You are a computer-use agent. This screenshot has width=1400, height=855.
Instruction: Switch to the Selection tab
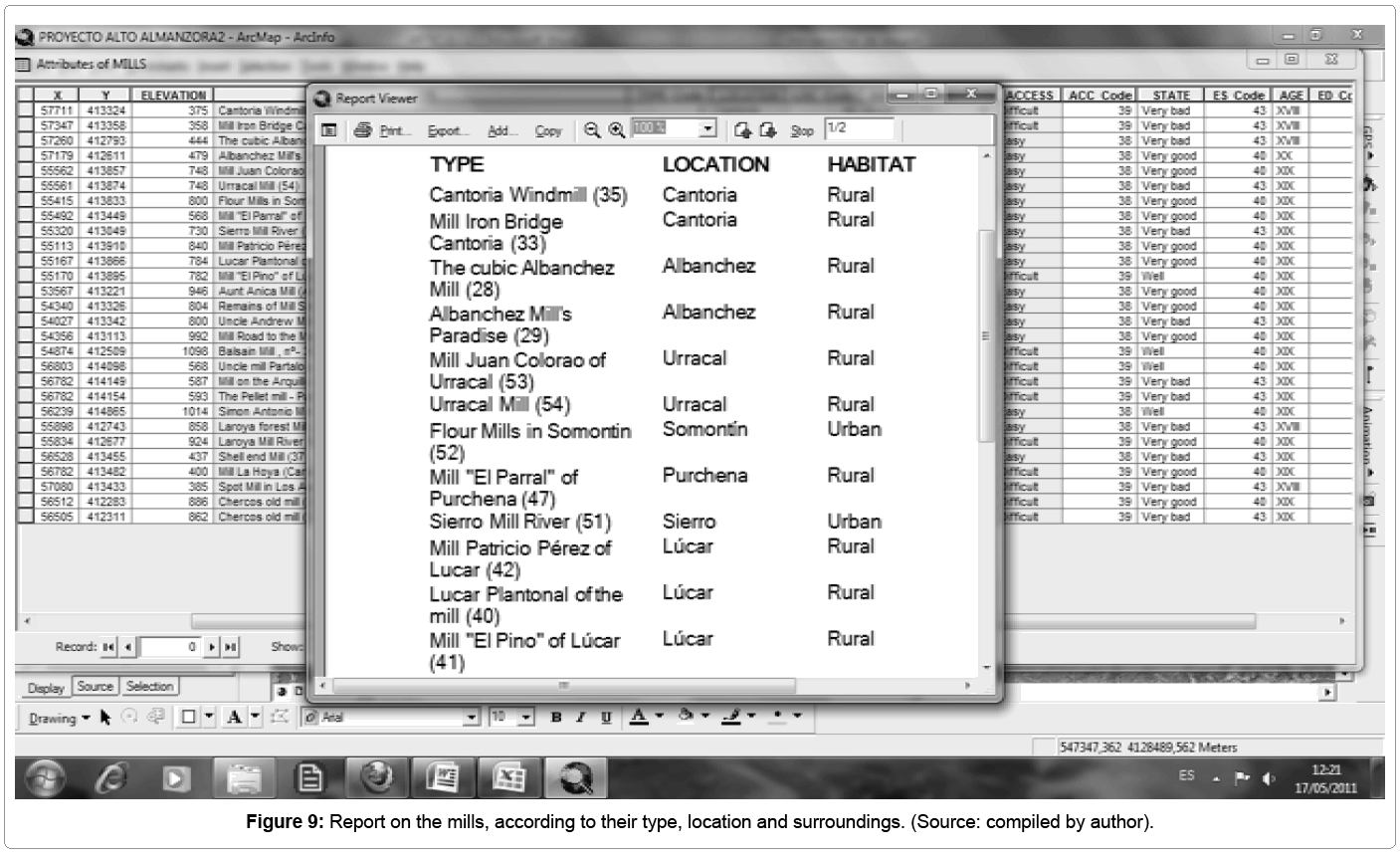[x=150, y=687]
